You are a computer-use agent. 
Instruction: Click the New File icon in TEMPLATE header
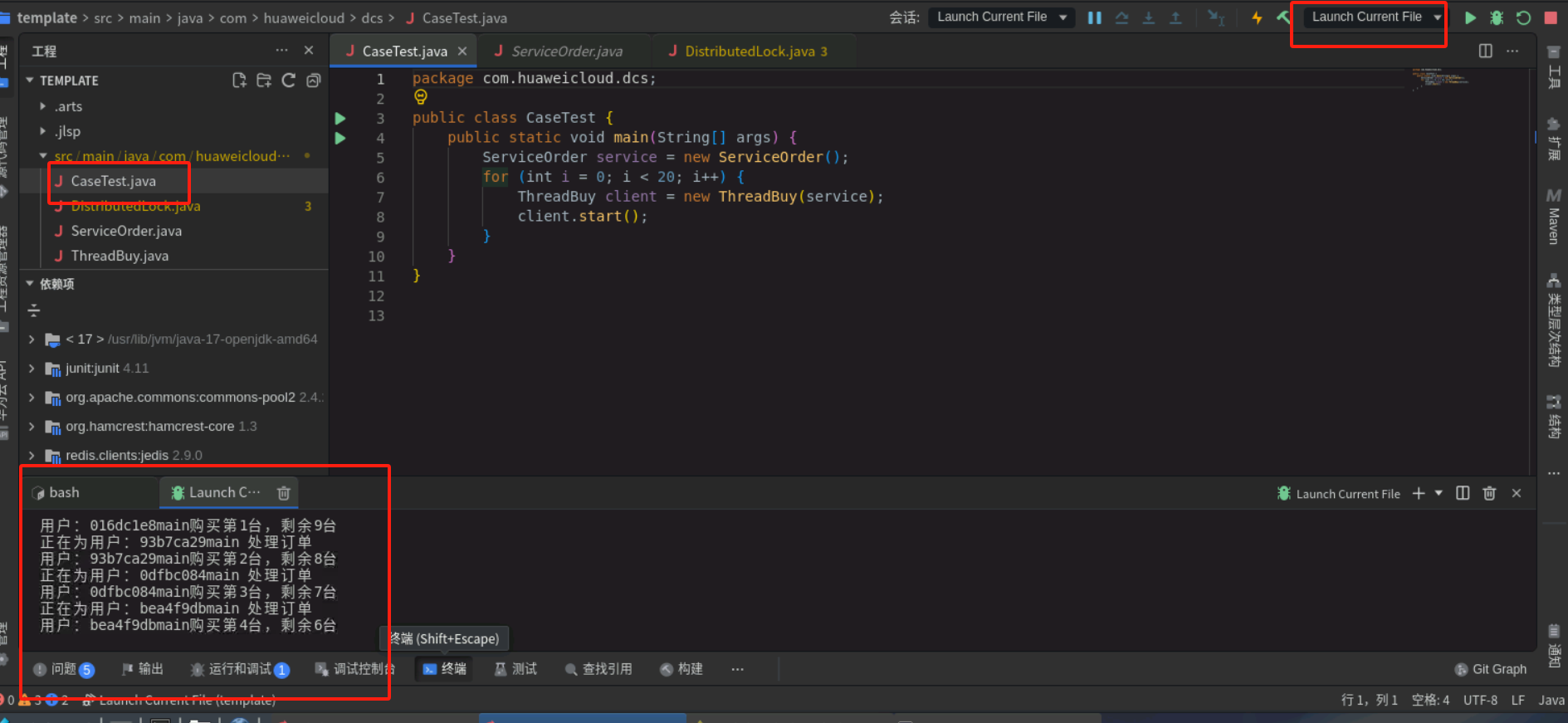(239, 81)
